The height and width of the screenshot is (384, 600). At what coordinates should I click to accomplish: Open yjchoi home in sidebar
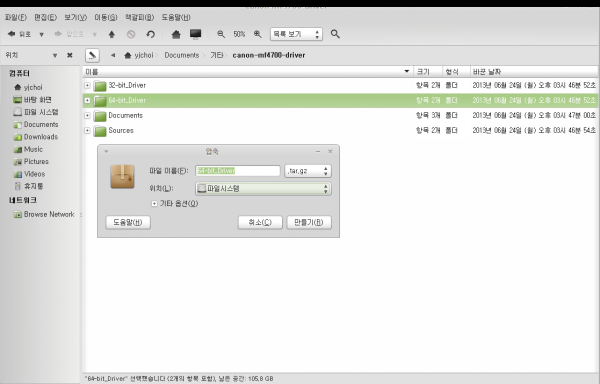[x=28, y=88]
